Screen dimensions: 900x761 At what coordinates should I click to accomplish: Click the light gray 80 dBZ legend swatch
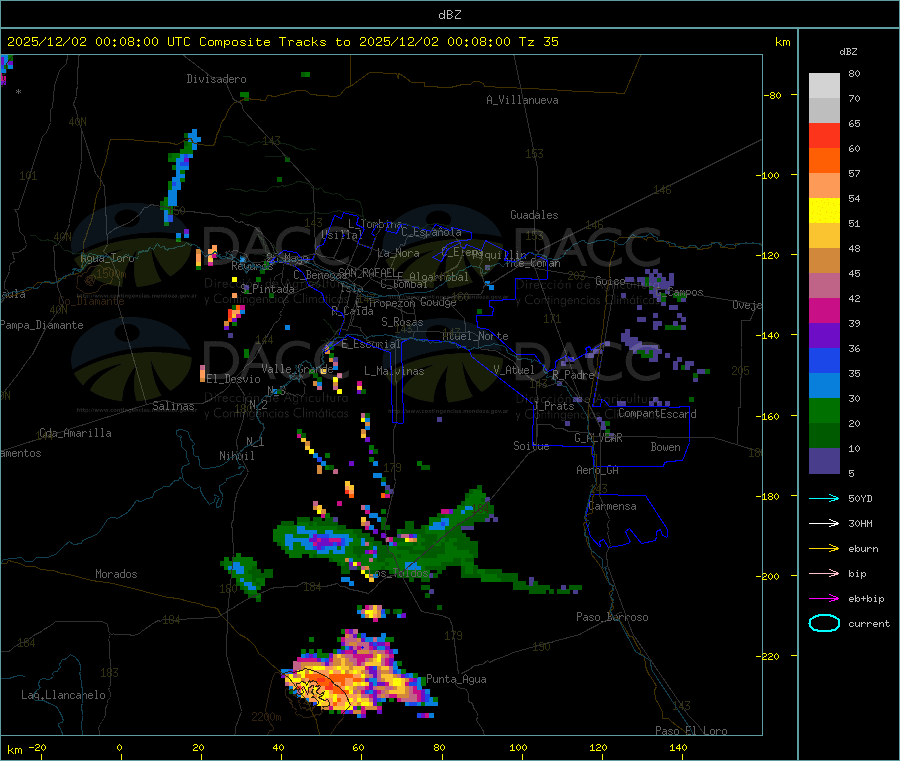pos(824,86)
